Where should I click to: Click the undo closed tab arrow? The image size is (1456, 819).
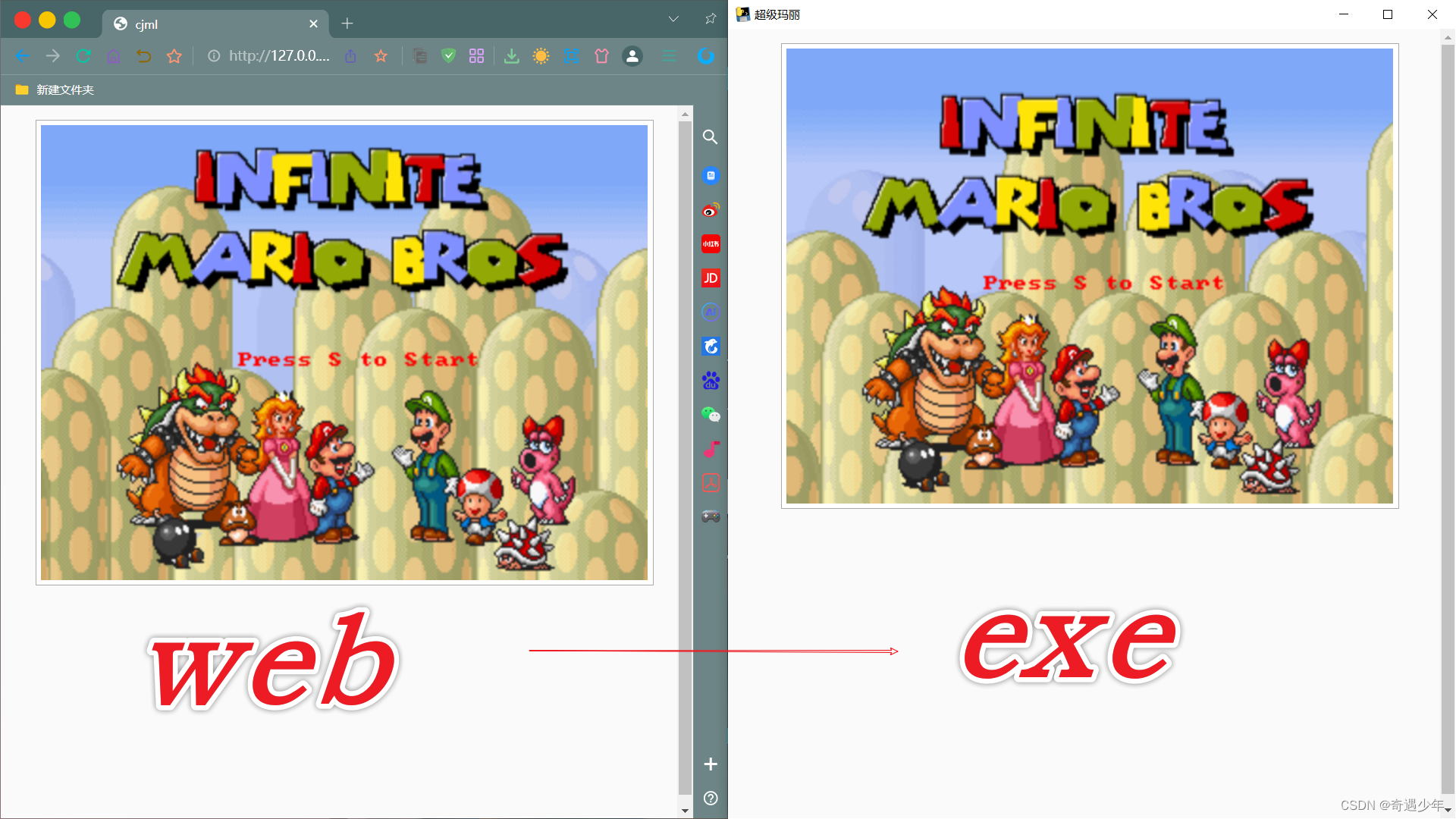143,56
